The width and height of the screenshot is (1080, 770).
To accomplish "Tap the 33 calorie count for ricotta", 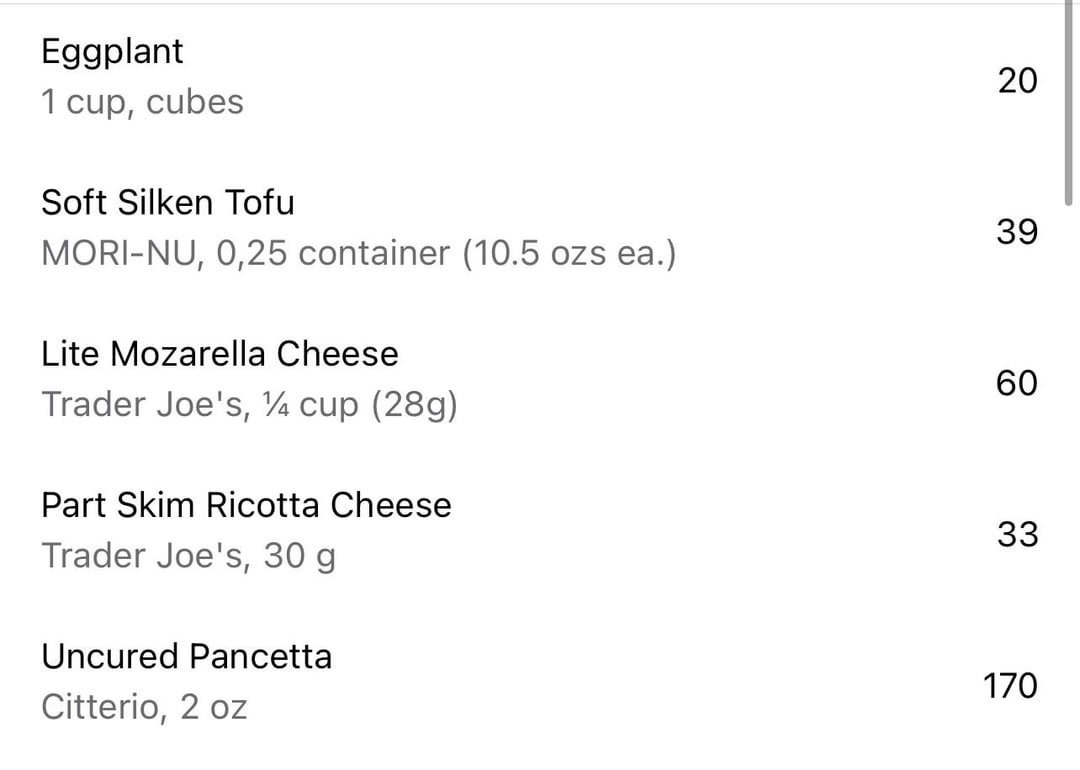I will 1017,535.
